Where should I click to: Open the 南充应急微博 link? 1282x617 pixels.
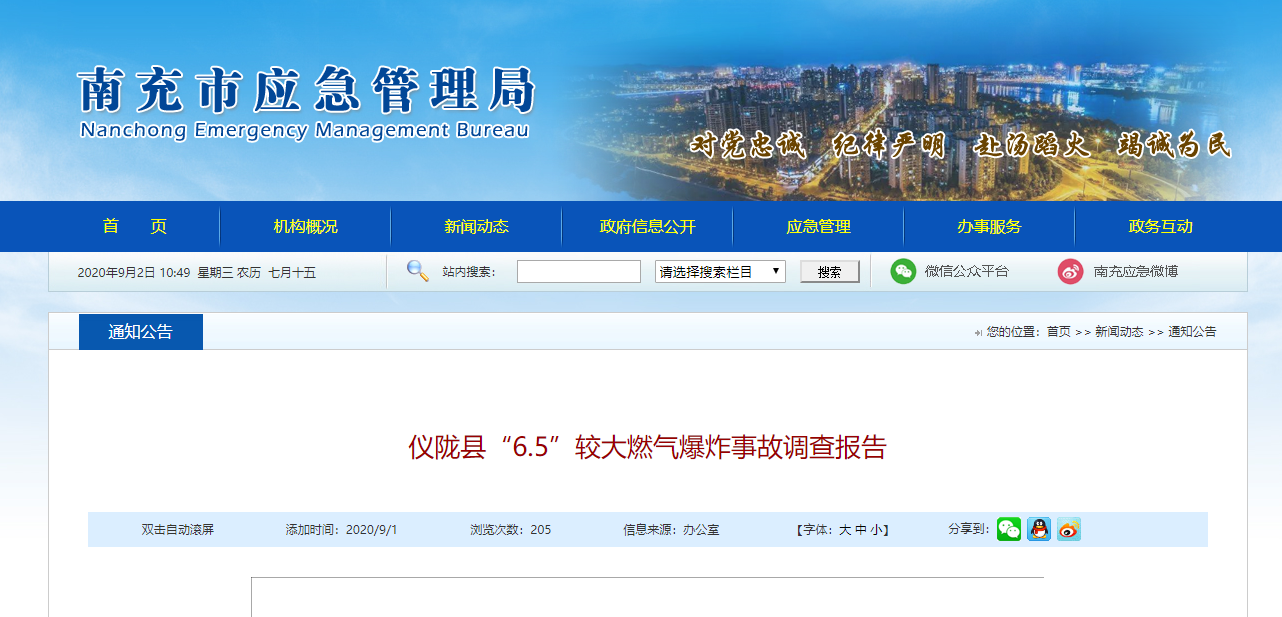1136,271
